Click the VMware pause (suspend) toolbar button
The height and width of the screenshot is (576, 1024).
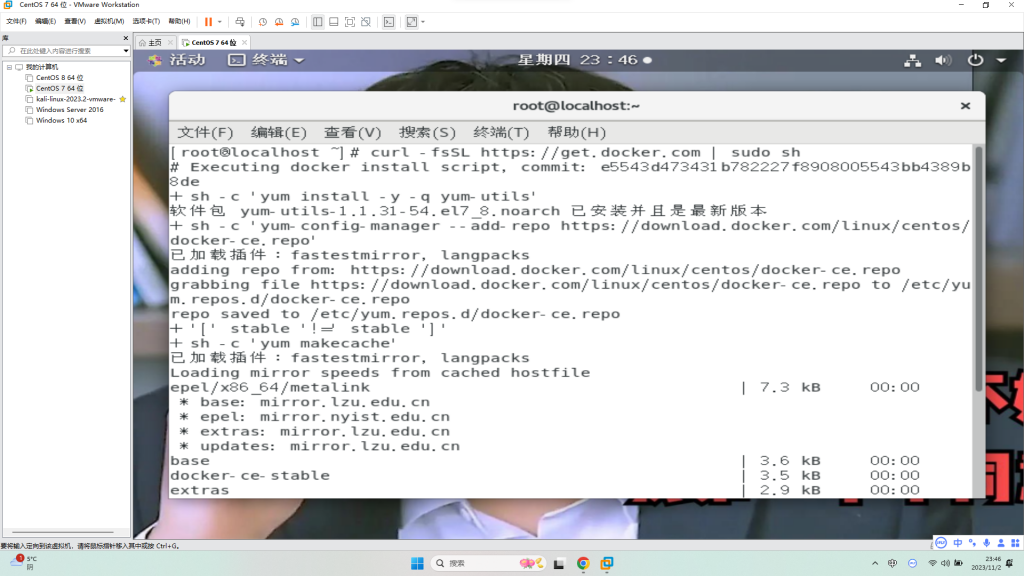(208, 21)
